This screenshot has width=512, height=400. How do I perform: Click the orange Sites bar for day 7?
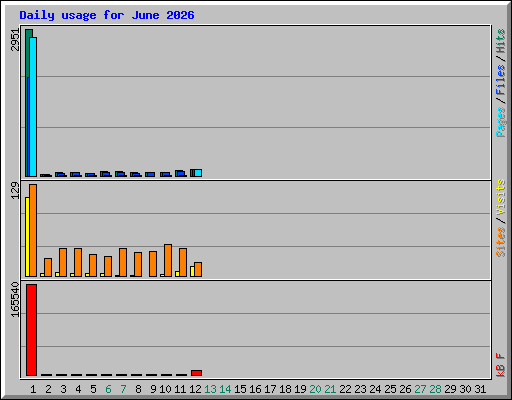pos(123,262)
